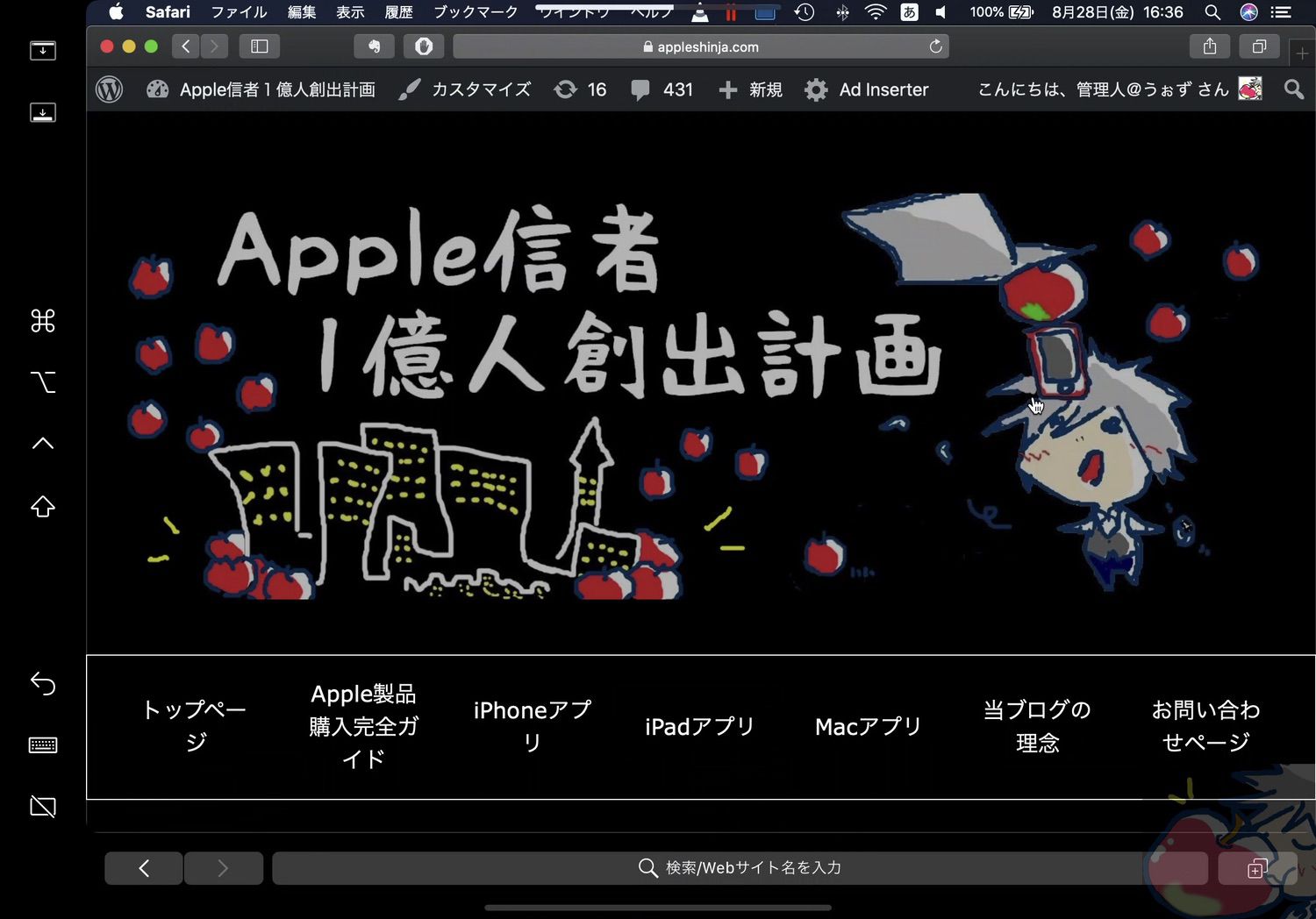Image resolution: width=1316 pixels, height=919 pixels.
Task: Open the shield-hand content blocker extension
Action: point(424,46)
